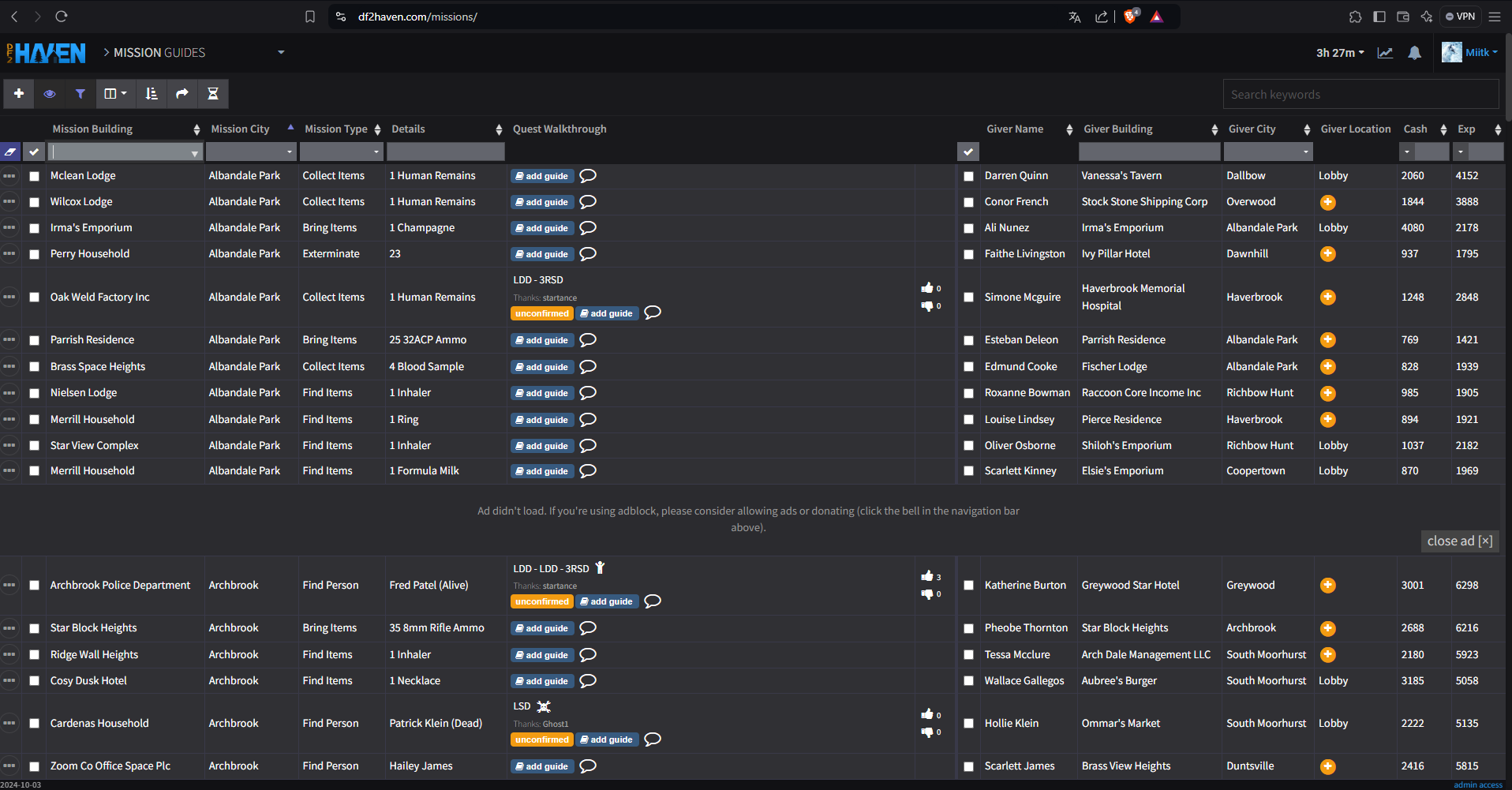
Task: Expand the Miitk user account menu
Action: pyautogui.click(x=1471, y=53)
